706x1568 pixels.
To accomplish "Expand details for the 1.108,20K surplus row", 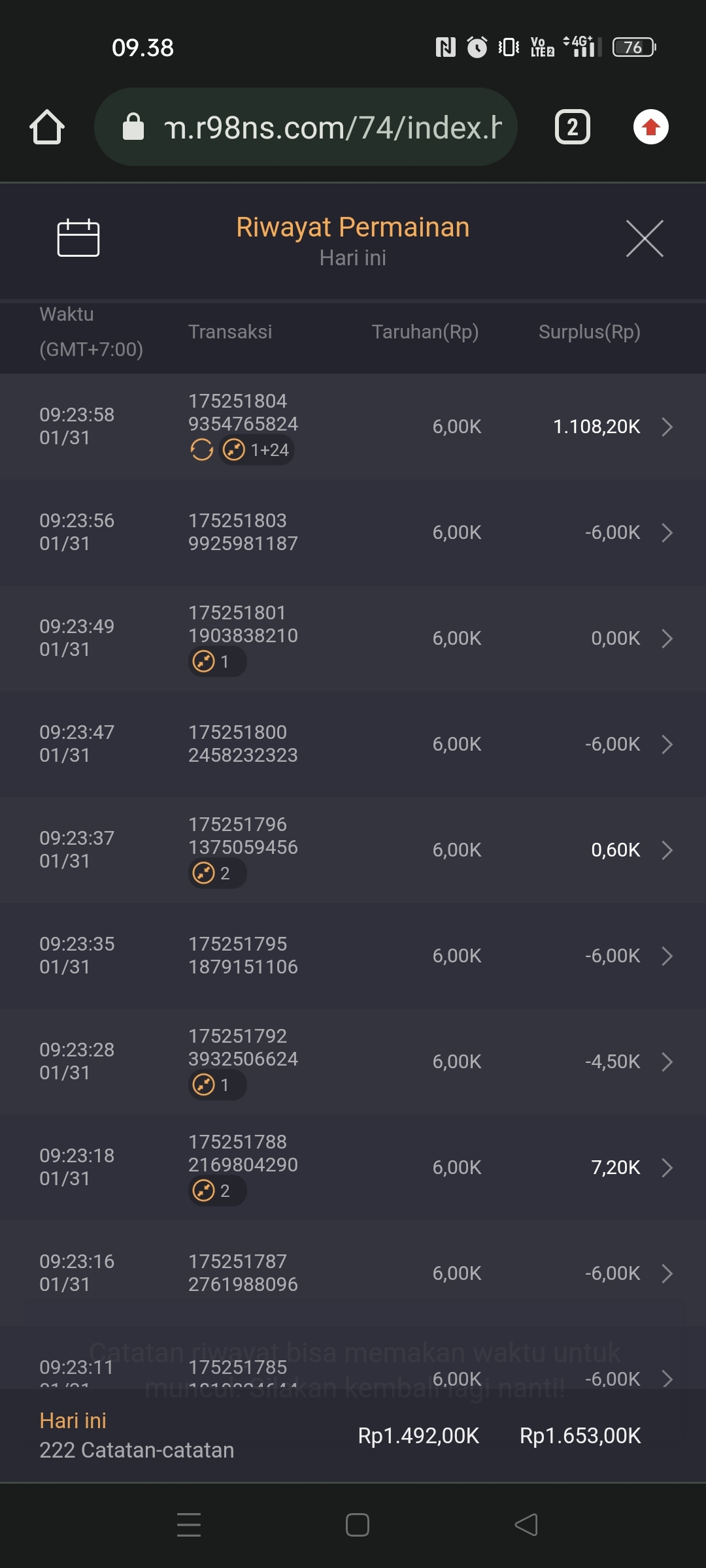I will pos(667,427).
